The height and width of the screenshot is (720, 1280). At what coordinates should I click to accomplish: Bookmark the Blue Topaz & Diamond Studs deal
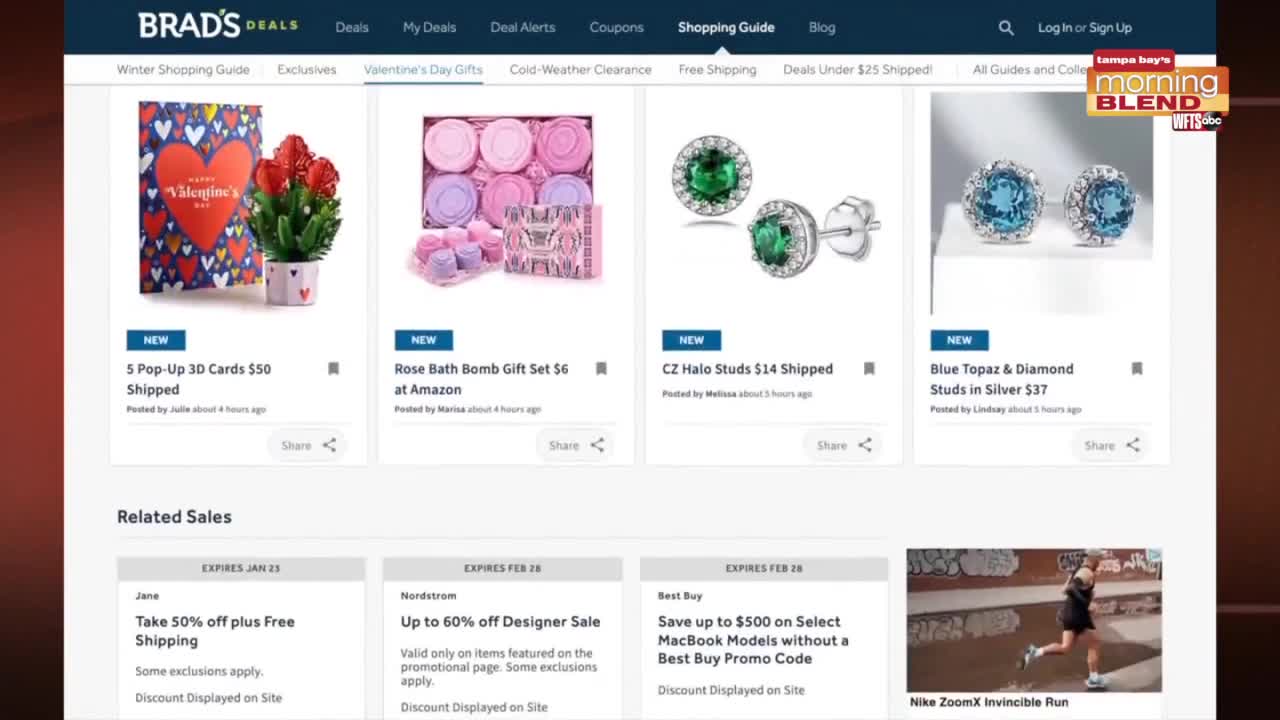1137,369
